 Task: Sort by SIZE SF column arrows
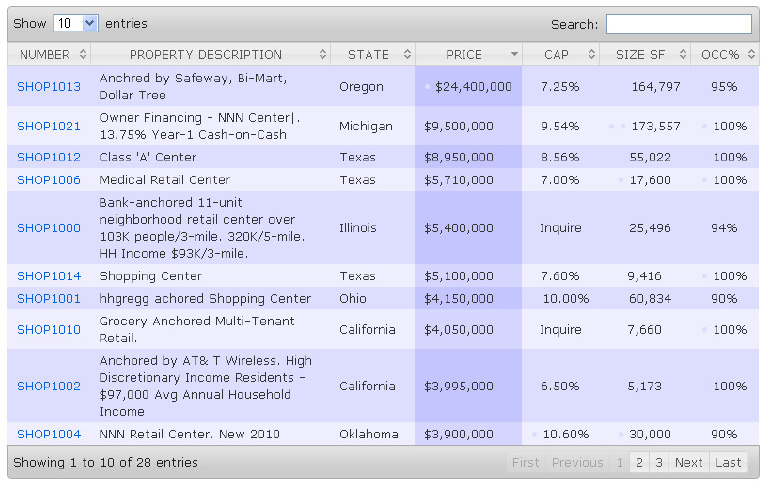click(683, 54)
